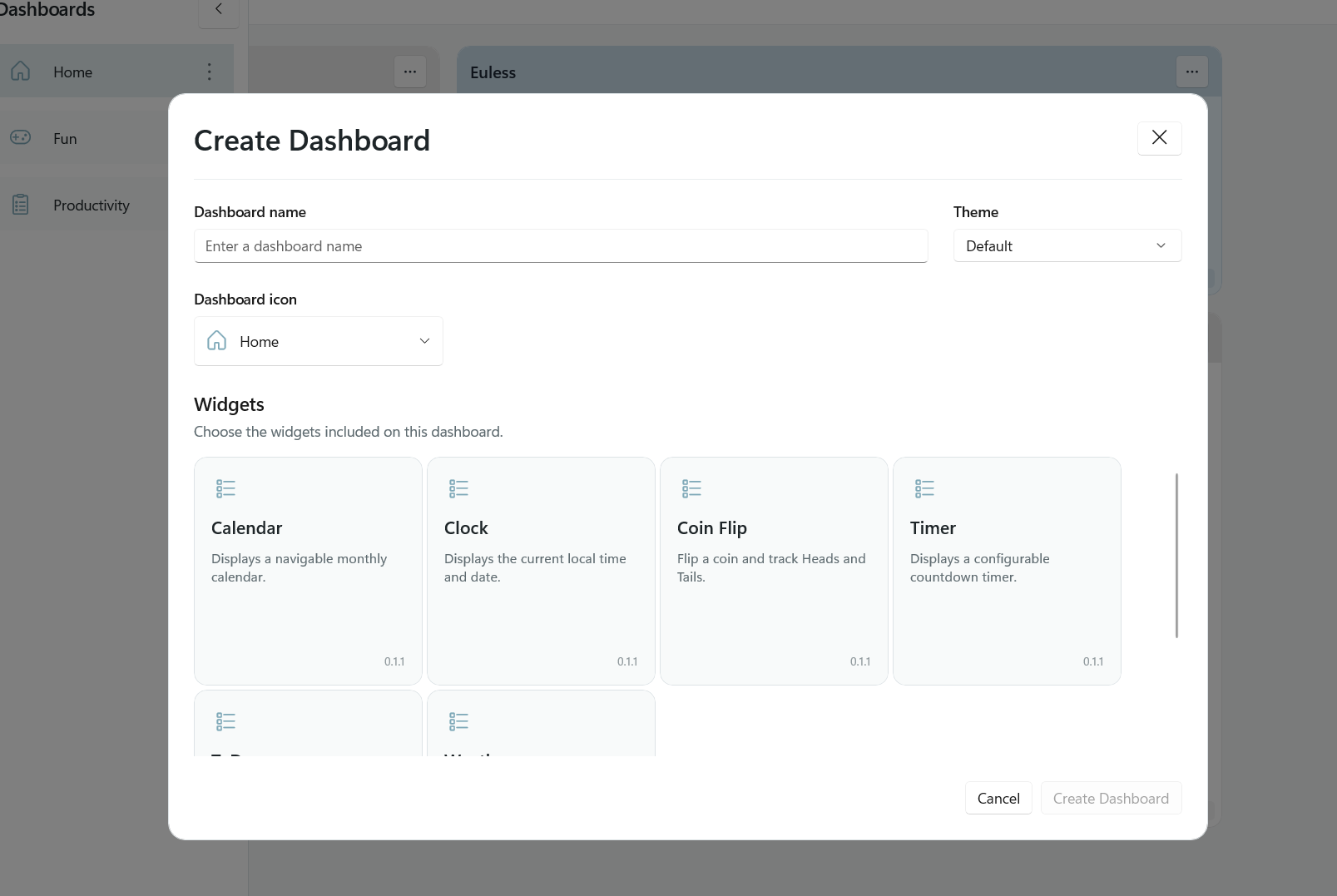The image size is (1337, 896).
Task: Click the Clock widget list icon
Action: (458, 488)
